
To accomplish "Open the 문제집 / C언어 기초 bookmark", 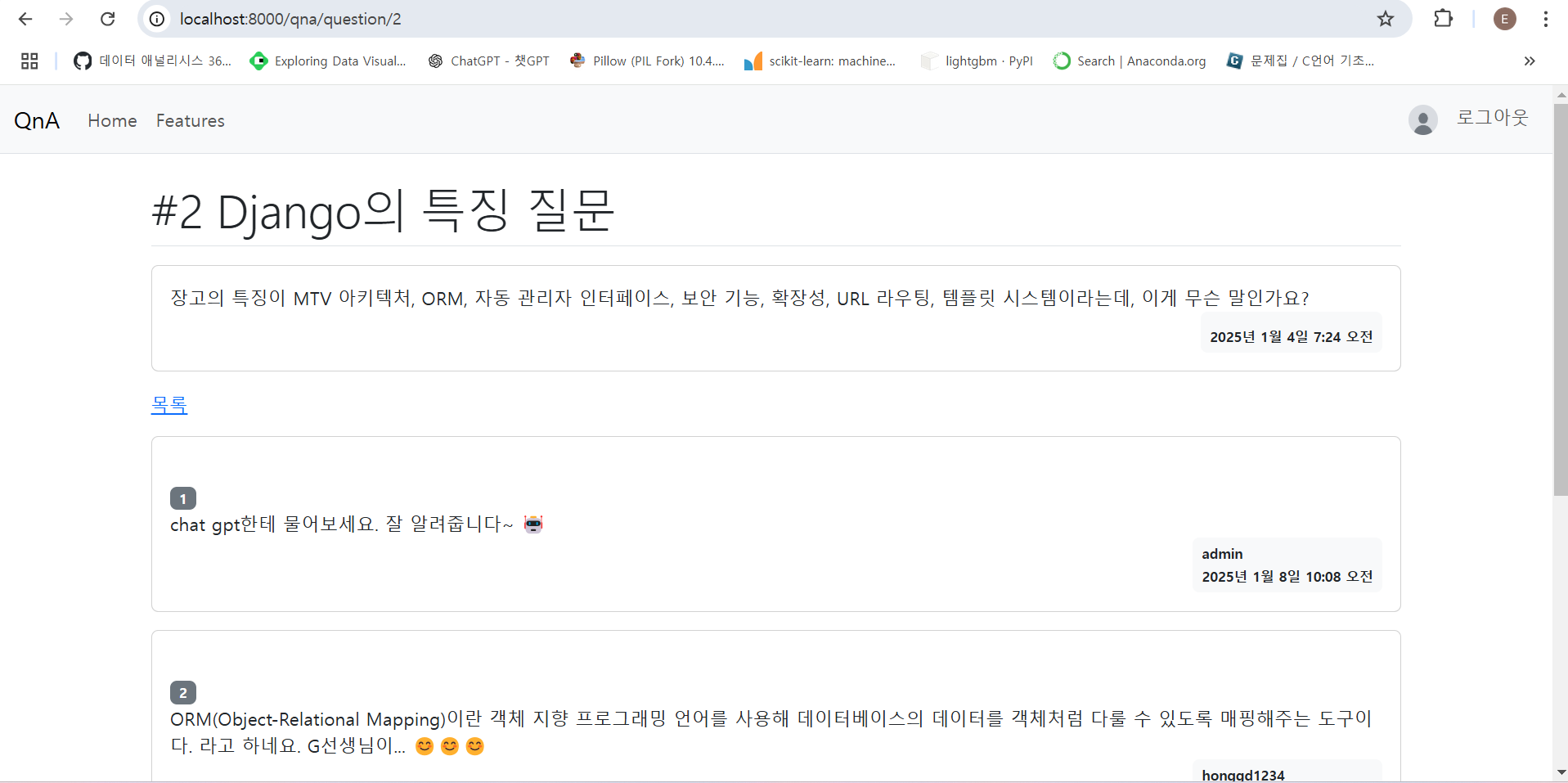I will (1301, 61).
